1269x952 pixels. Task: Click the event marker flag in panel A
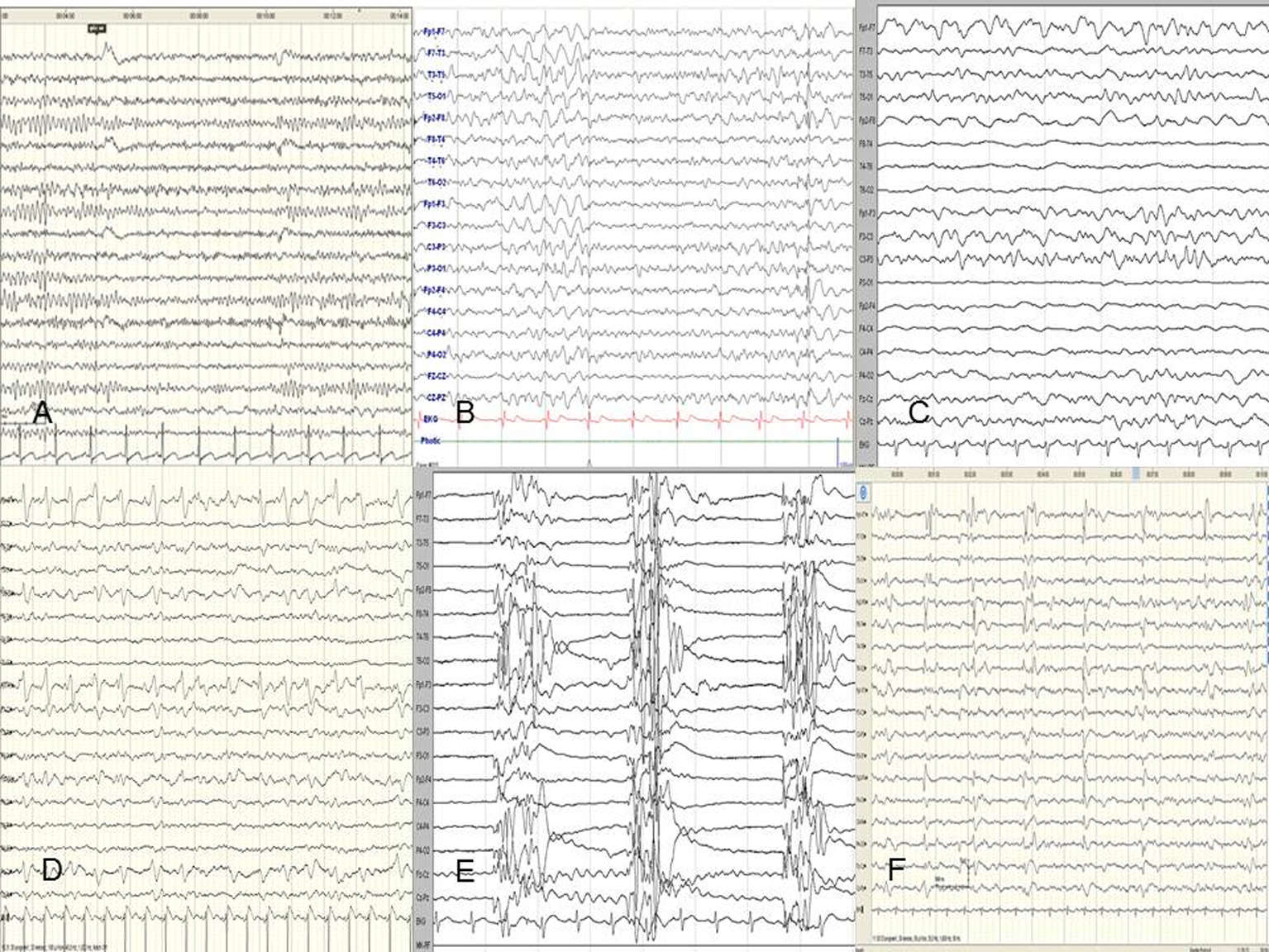(98, 29)
